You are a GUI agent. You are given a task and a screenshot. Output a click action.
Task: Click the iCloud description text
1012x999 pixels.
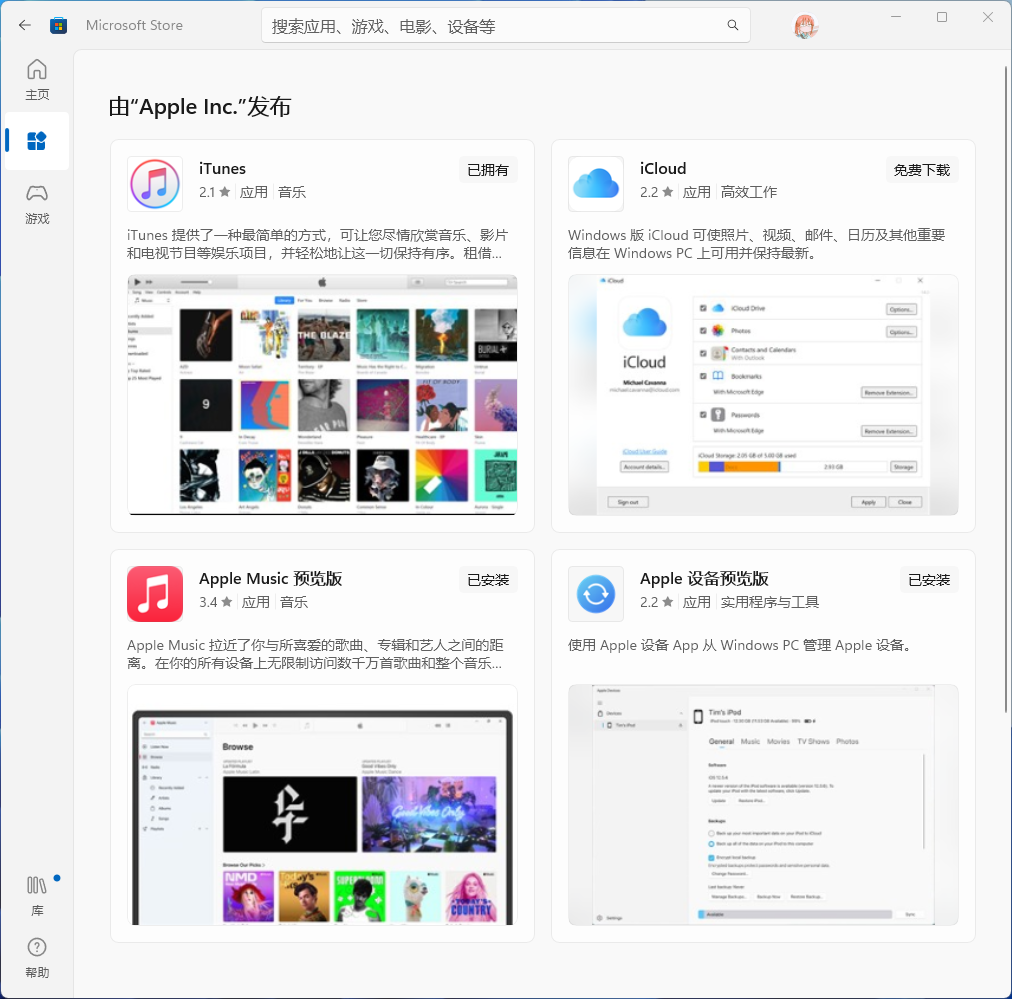[x=756, y=244]
